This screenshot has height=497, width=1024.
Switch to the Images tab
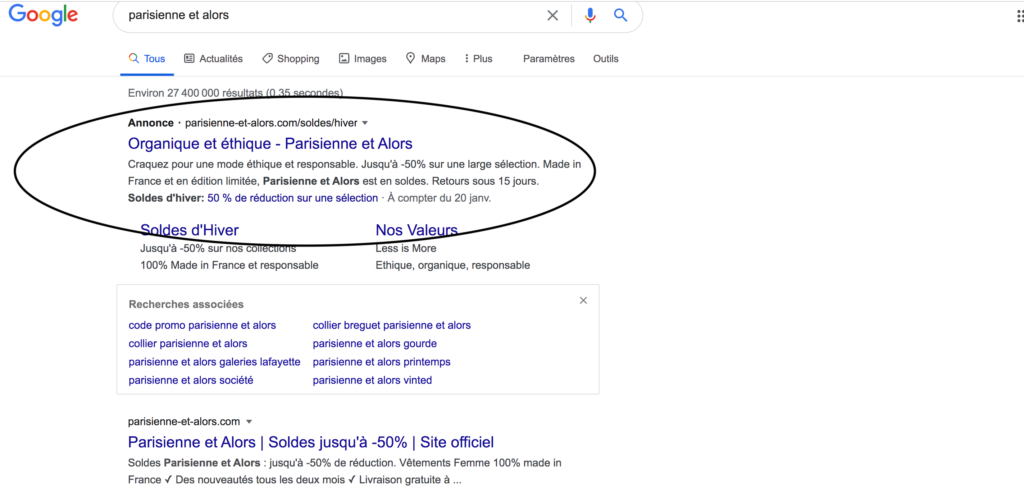point(362,59)
